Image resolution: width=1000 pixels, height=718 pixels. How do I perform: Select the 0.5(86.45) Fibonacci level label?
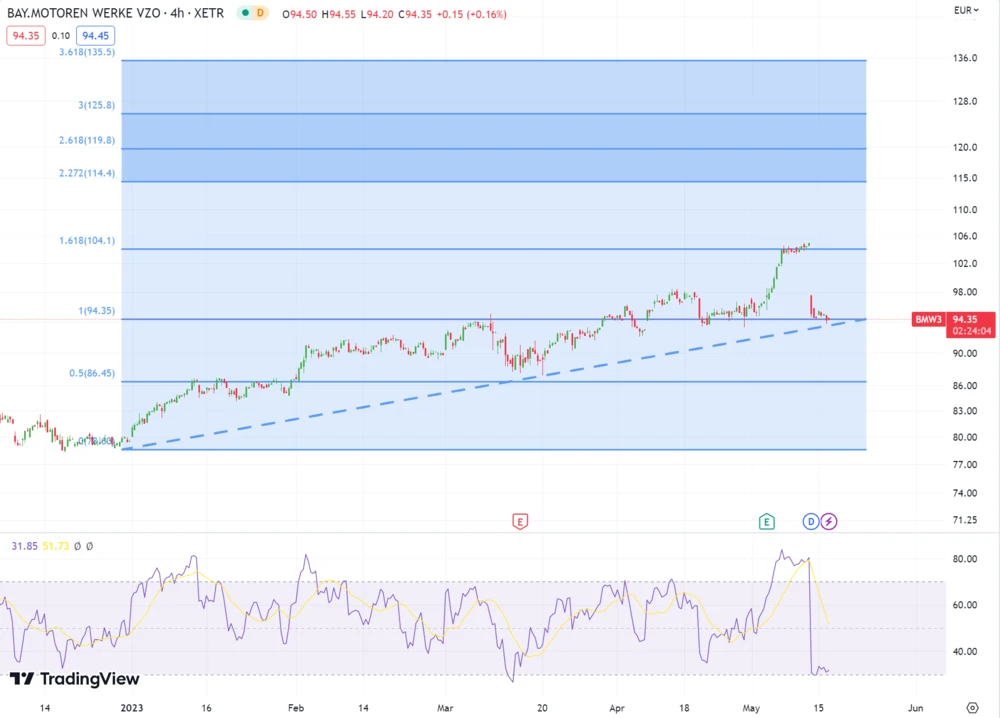[92, 373]
